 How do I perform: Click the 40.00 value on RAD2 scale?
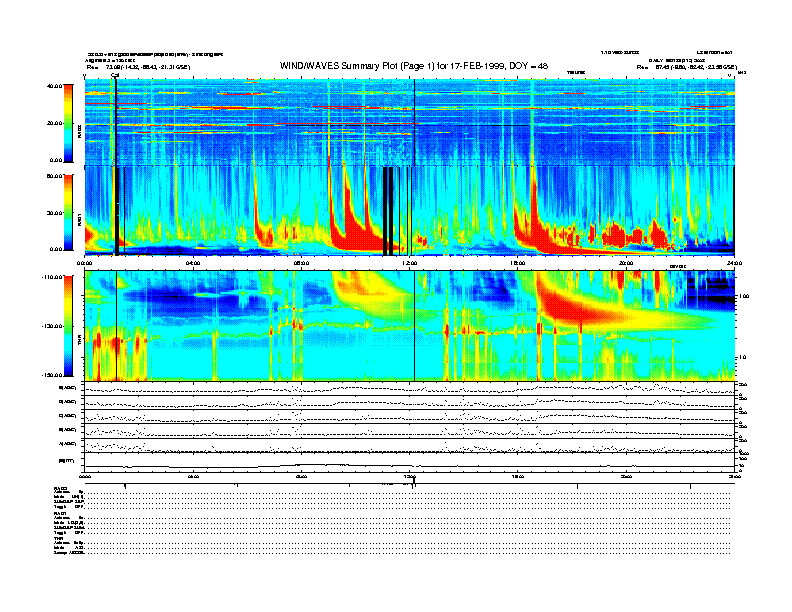(x=54, y=86)
